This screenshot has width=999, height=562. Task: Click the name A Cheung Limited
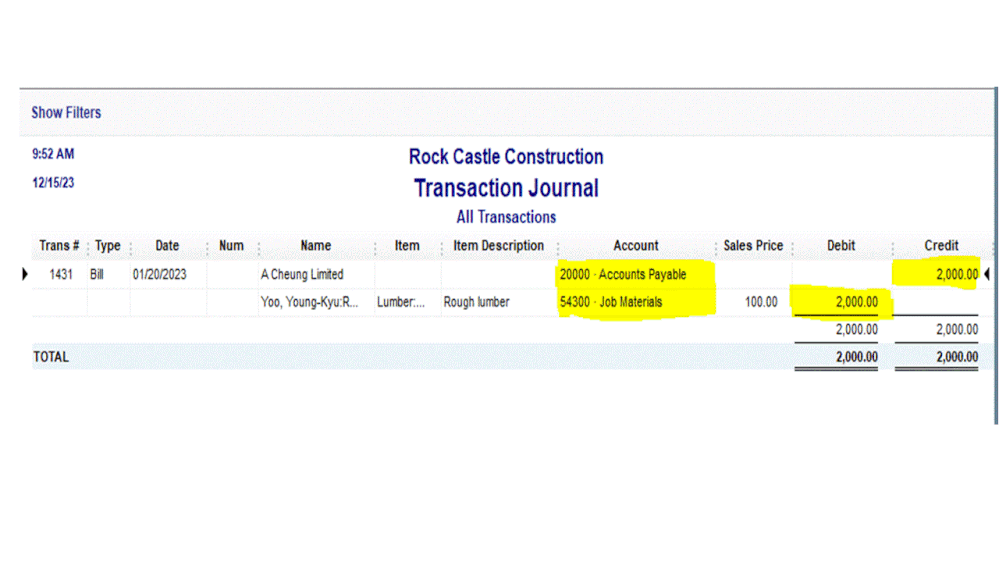coord(302,275)
